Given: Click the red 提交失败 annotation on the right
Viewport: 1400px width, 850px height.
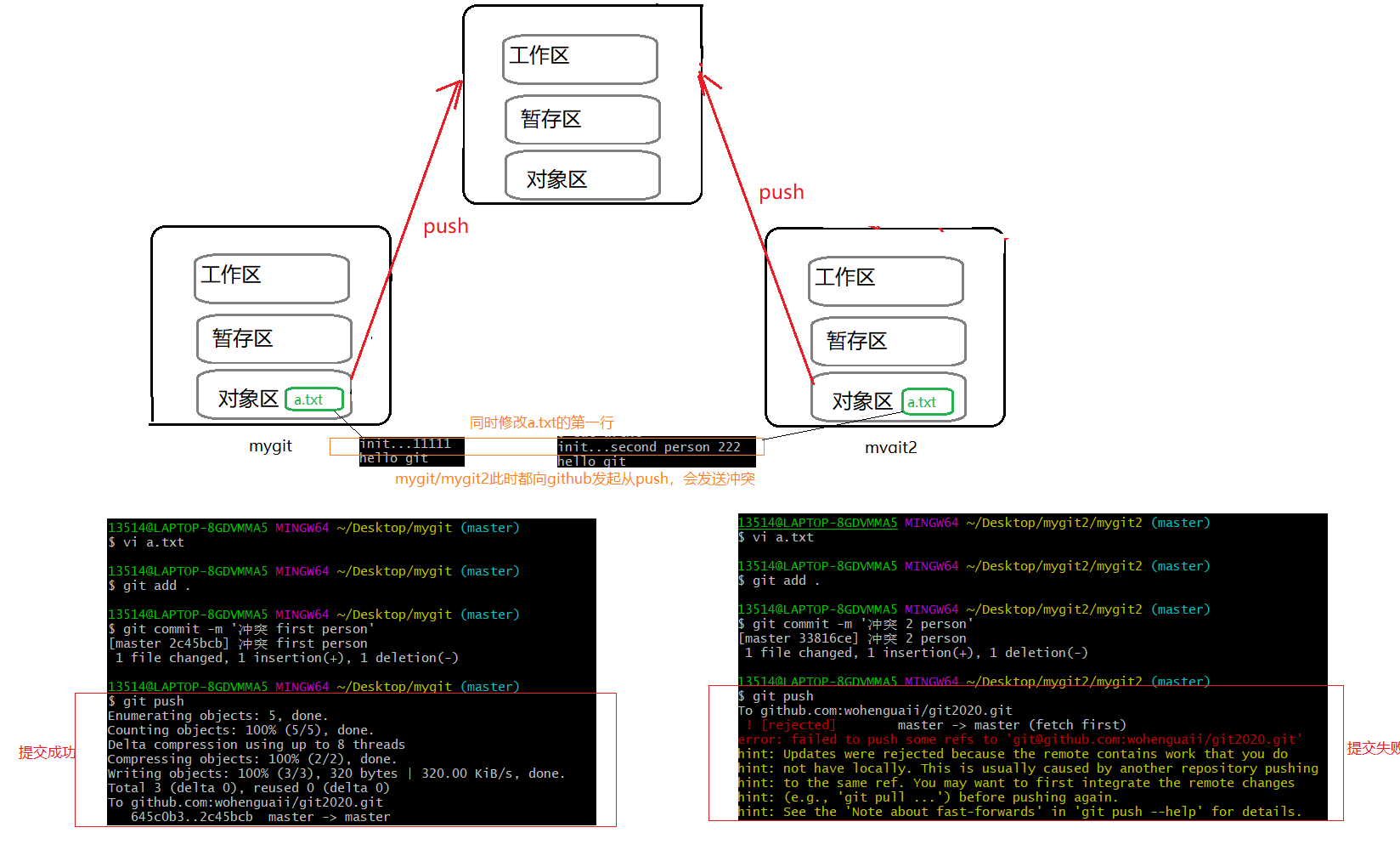Looking at the screenshot, I should click(x=1373, y=748).
